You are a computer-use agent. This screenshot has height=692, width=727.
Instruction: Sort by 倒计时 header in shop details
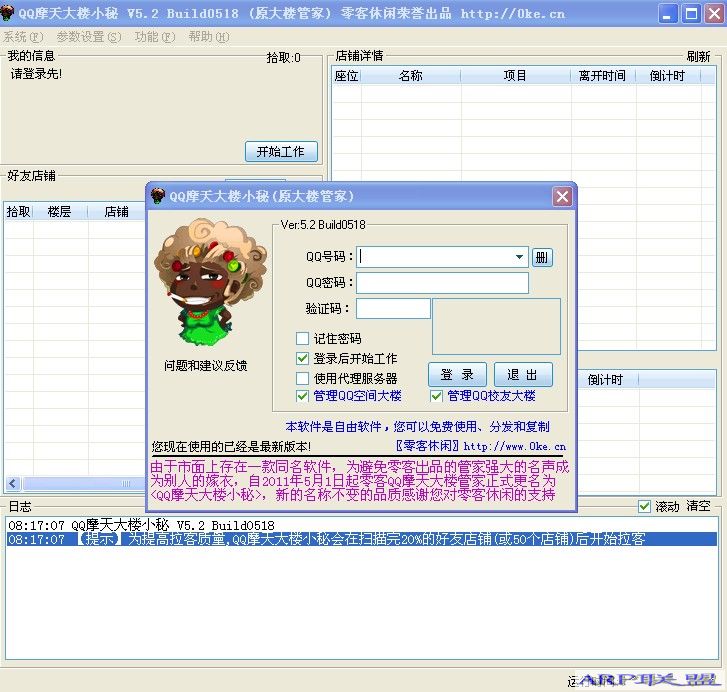pyautogui.click(x=668, y=76)
